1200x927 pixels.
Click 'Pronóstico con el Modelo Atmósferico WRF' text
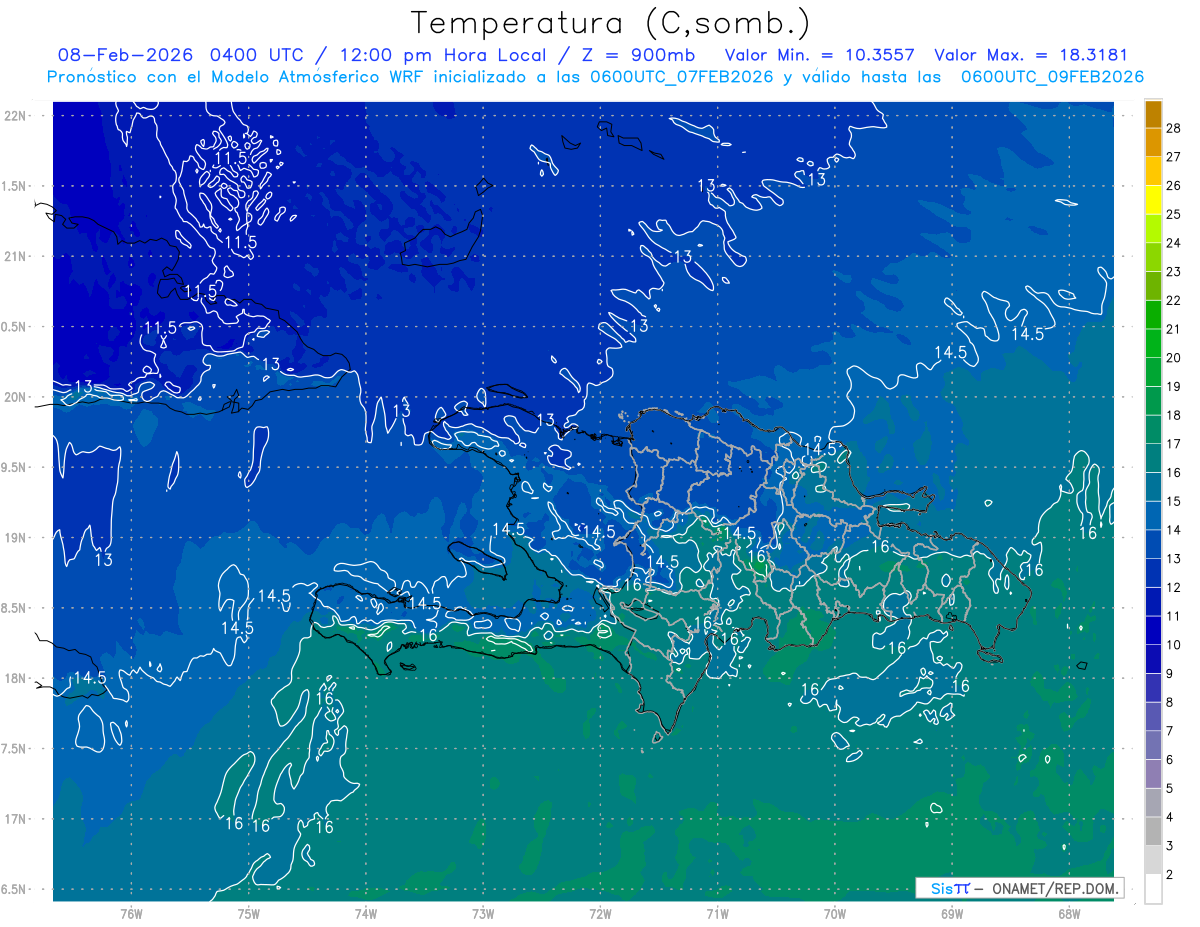(x=236, y=77)
